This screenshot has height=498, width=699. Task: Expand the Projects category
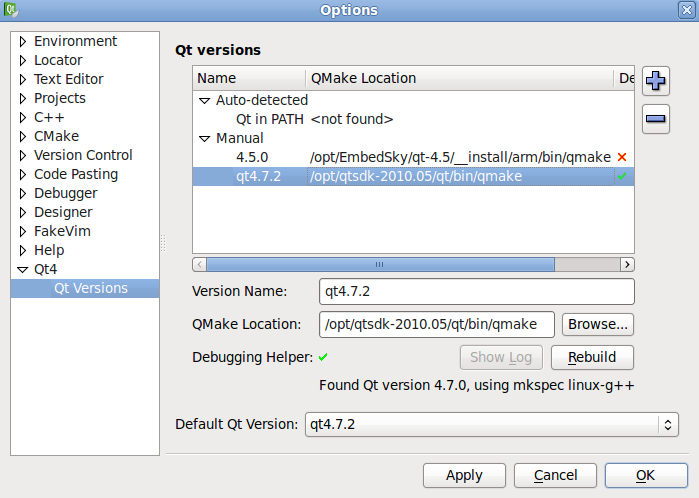coord(23,99)
